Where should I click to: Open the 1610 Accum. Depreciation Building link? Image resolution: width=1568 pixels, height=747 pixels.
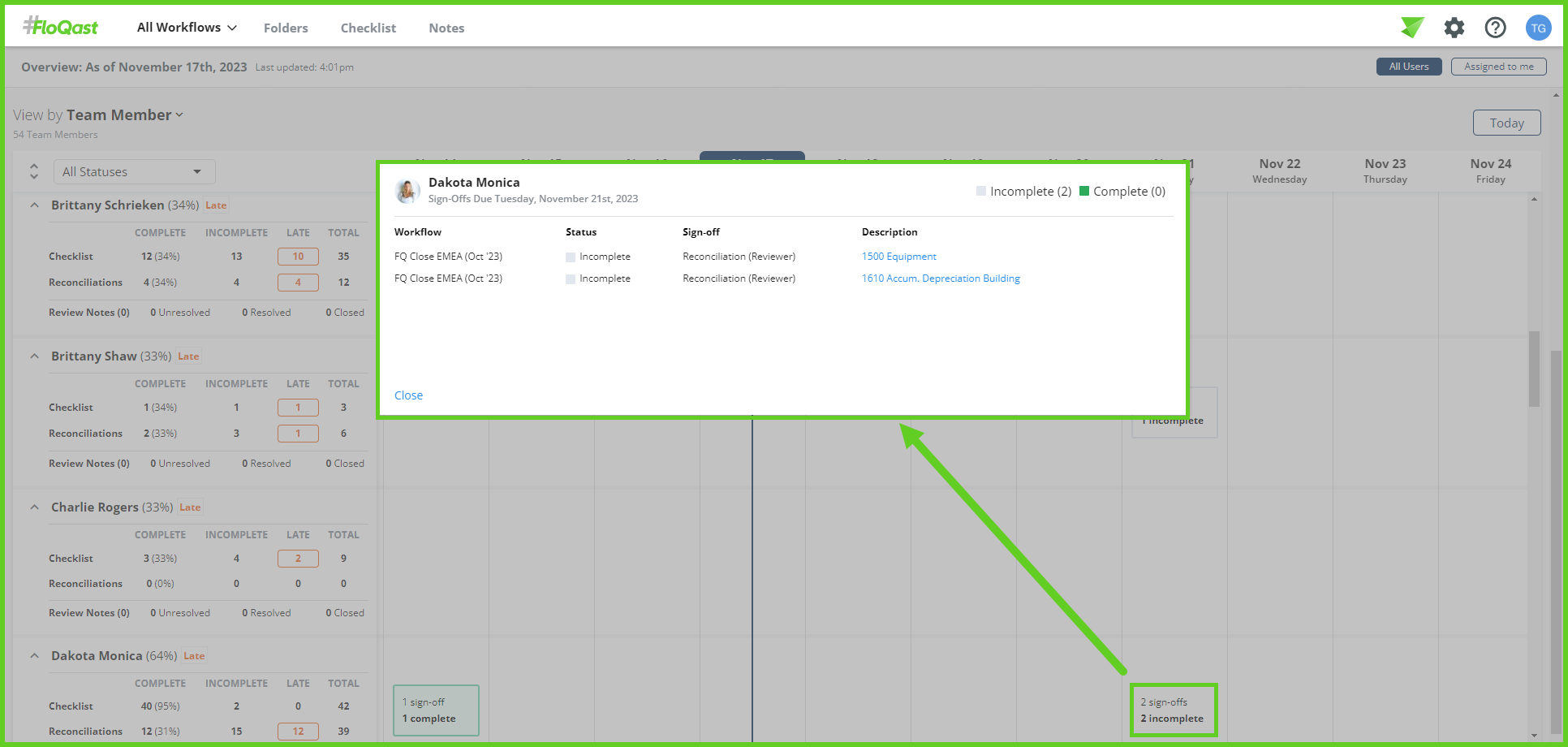tap(940, 279)
